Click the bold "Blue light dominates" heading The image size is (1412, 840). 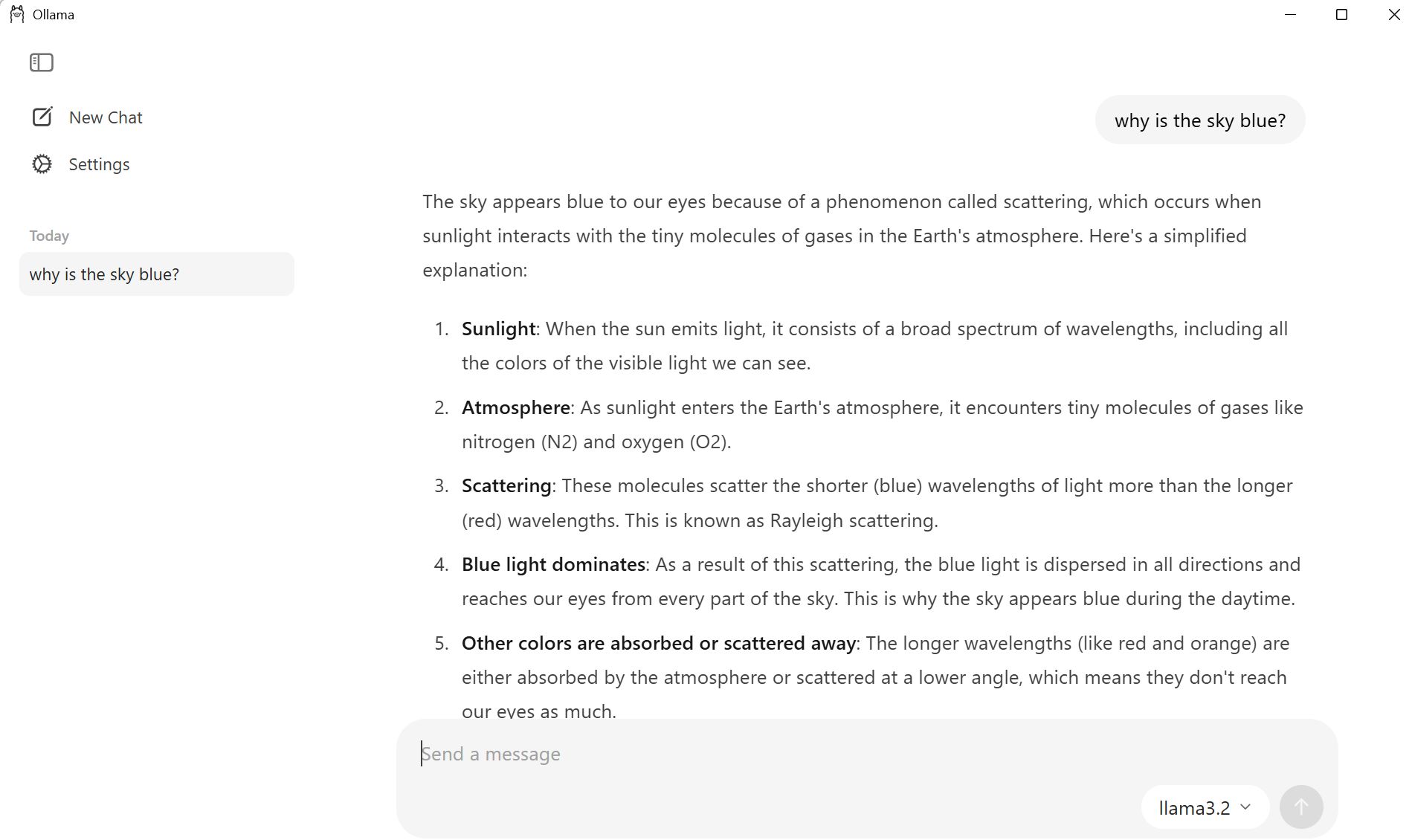click(553, 564)
